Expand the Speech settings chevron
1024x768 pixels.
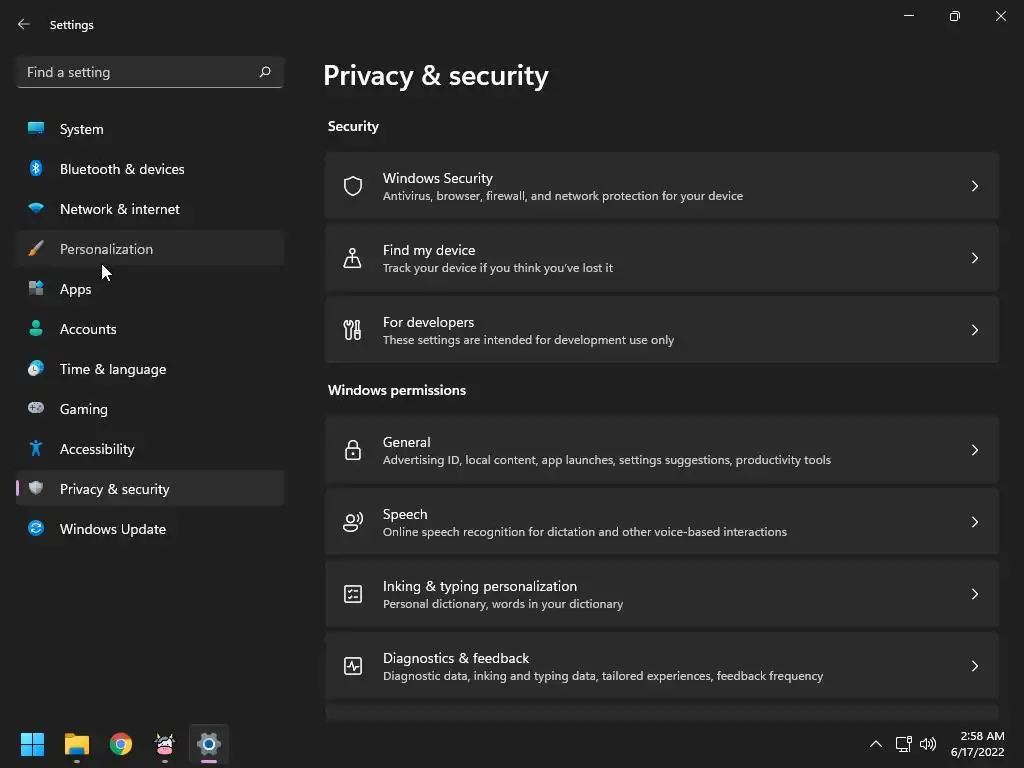point(975,522)
